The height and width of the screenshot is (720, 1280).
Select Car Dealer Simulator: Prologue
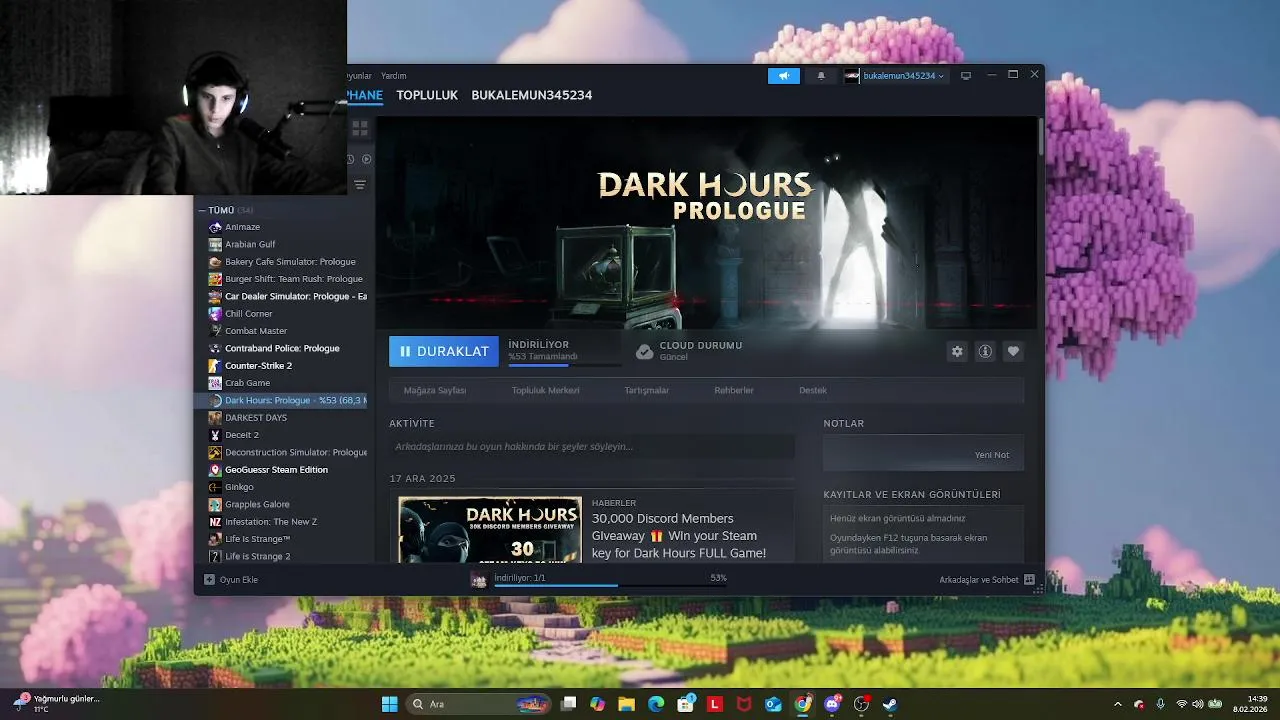tap(296, 296)
